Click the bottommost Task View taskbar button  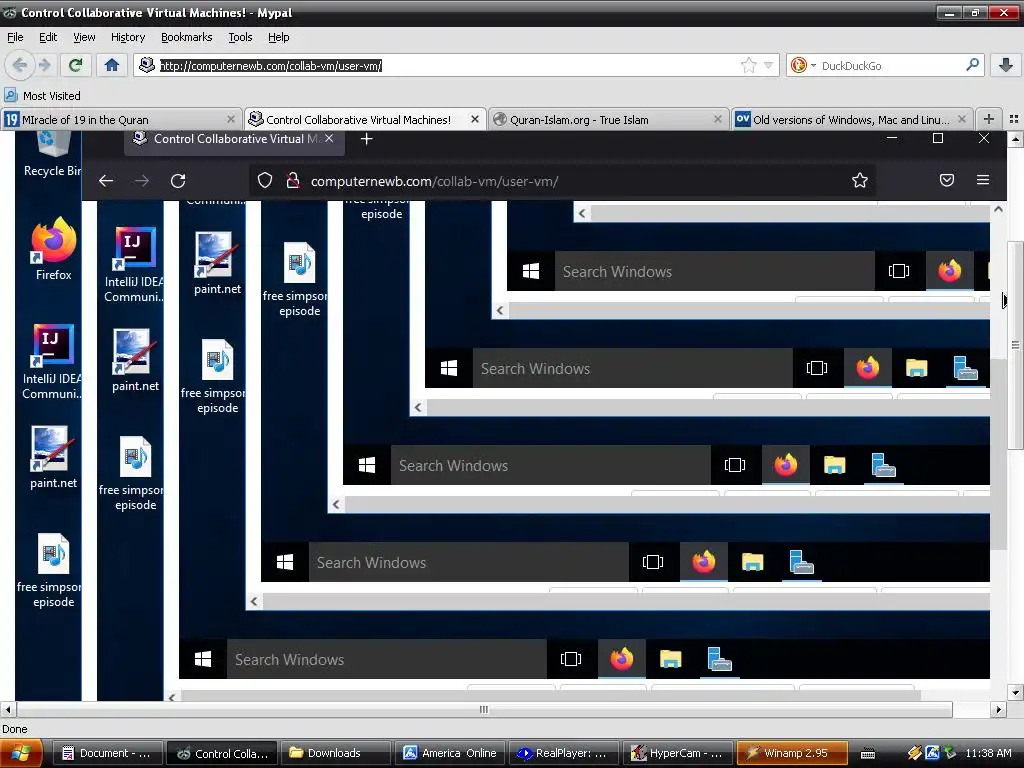(x=571, y=659)
